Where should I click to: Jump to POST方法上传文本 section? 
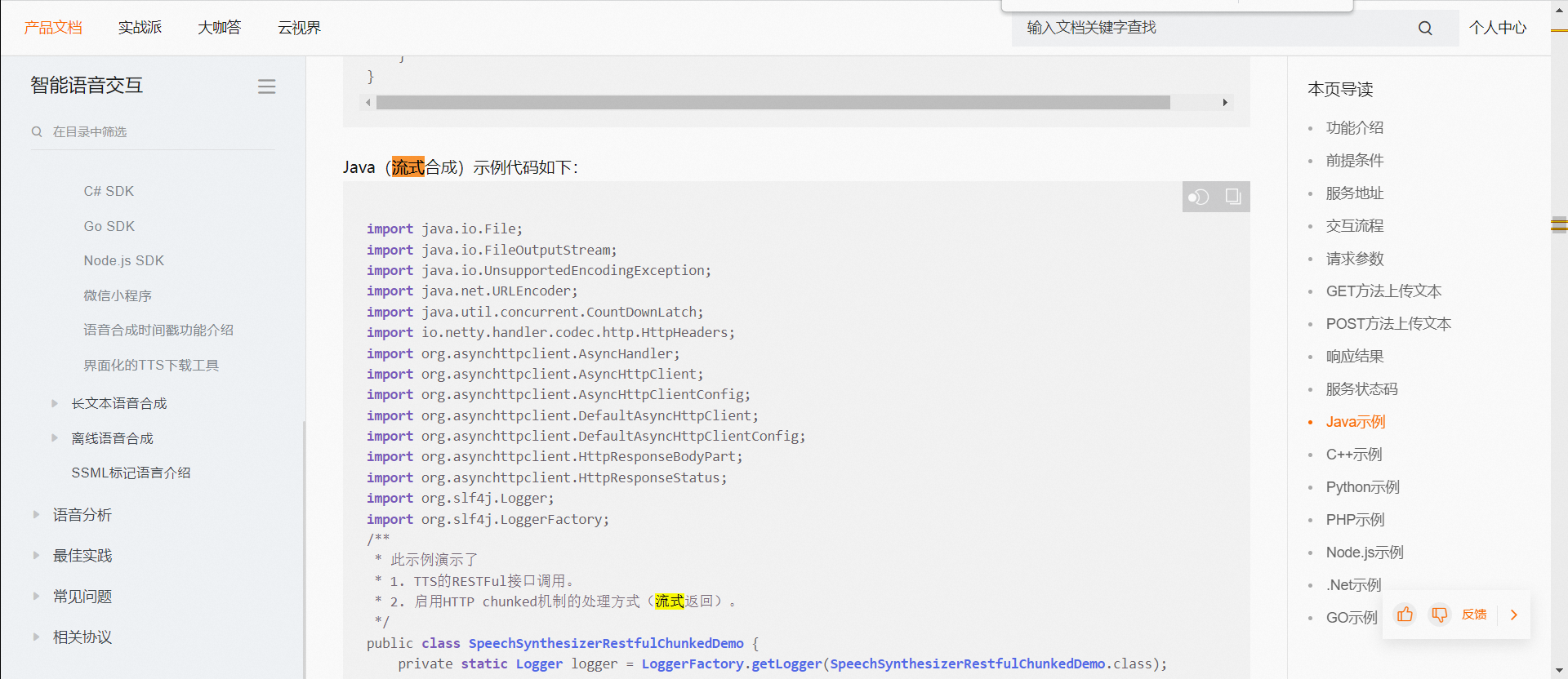(x=1388, y=324)
